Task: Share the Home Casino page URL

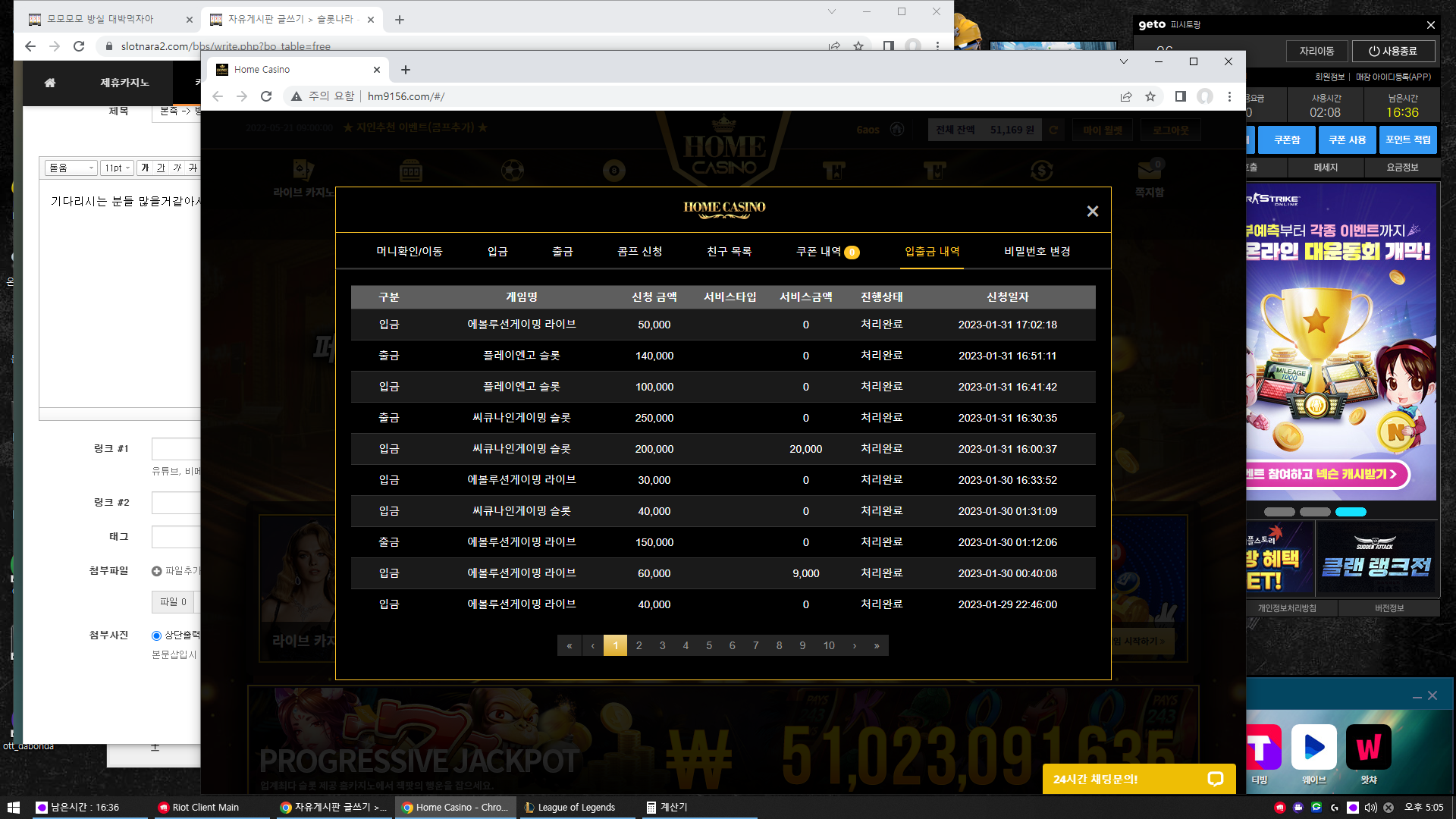Action: pos(1126,96)
